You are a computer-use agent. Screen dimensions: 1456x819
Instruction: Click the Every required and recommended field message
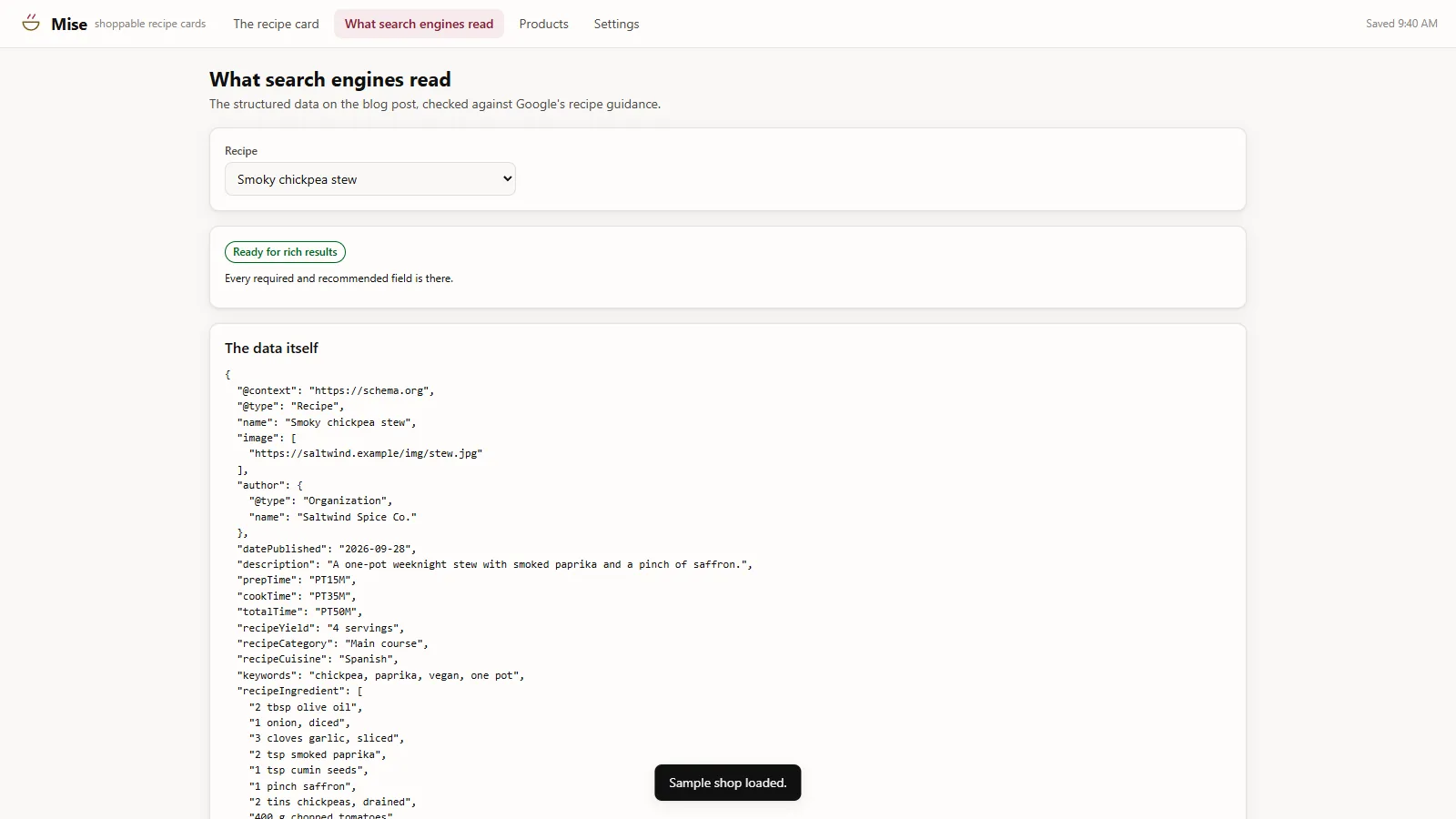tap(339, 278)
